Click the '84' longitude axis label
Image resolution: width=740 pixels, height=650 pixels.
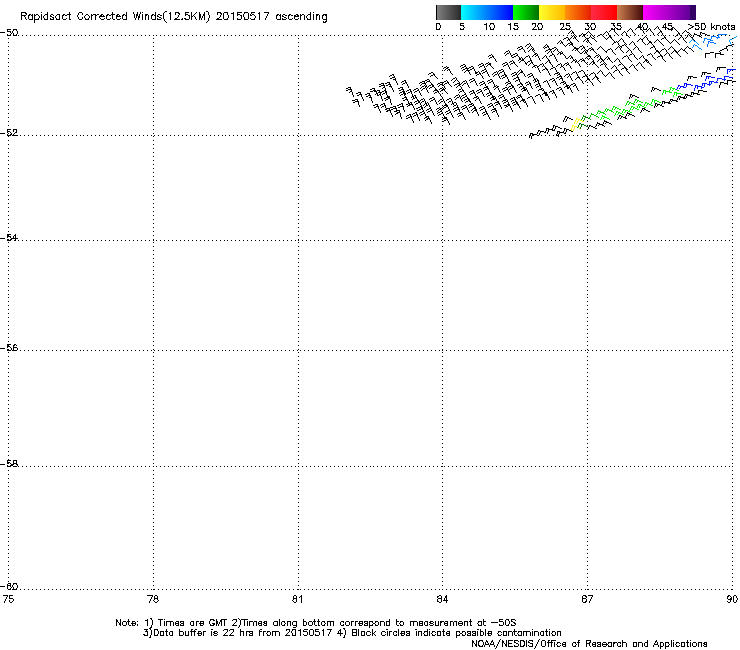coord(442,599)
